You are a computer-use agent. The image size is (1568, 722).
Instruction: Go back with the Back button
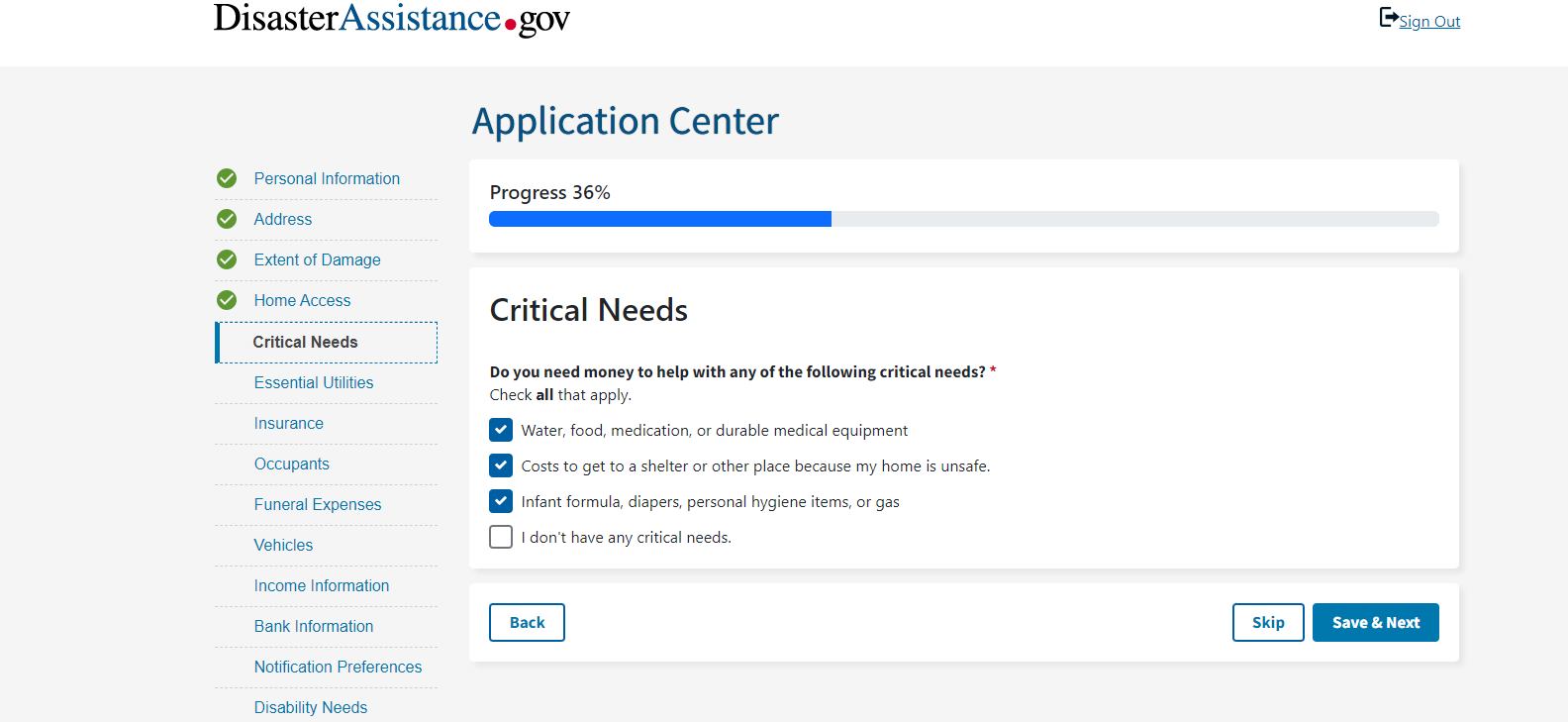[x=527, y=623]
